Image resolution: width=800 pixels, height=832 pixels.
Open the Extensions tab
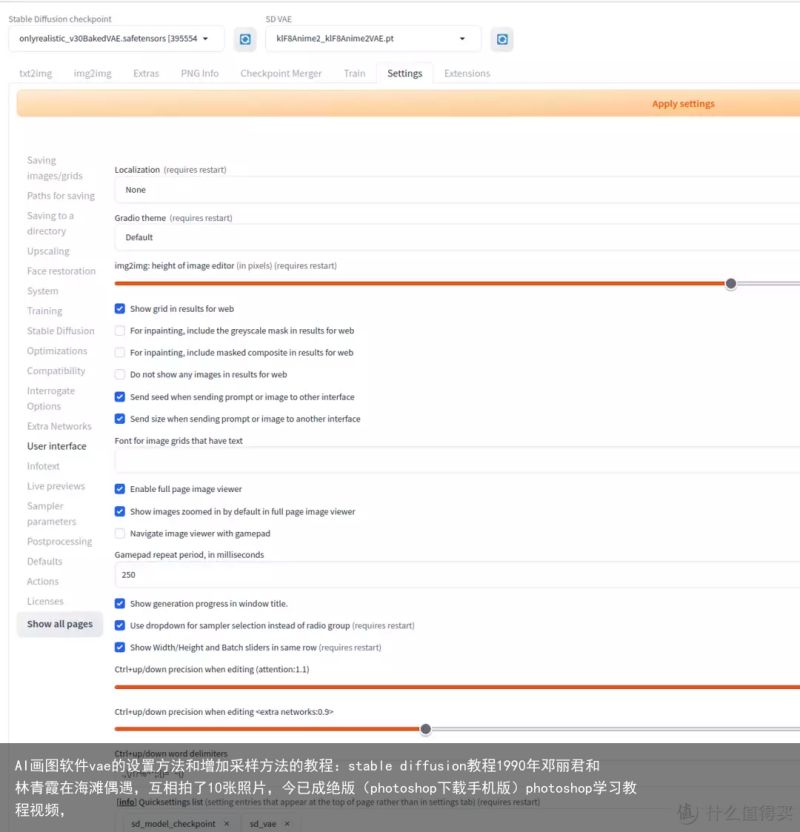(467, 73)
